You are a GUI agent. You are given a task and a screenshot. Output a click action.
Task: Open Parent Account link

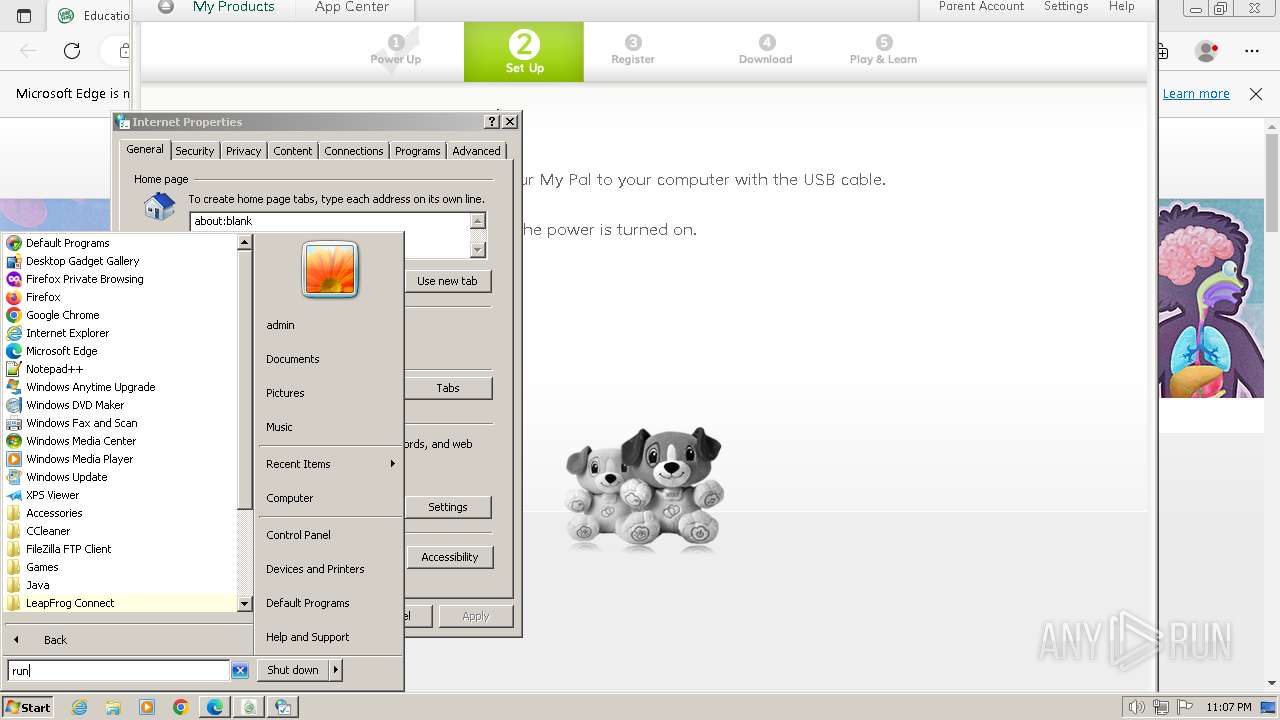(x=981, y=7)
